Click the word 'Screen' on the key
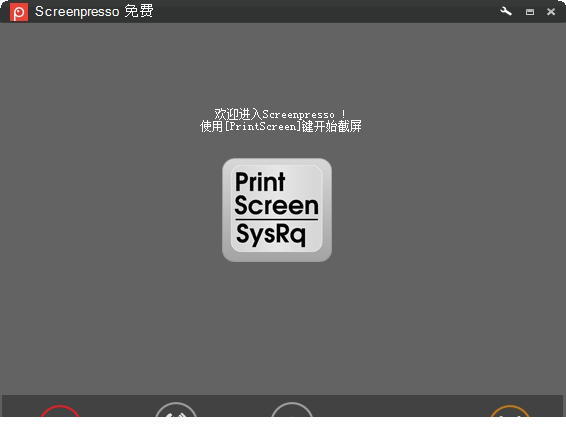 (x=277, y=205)
